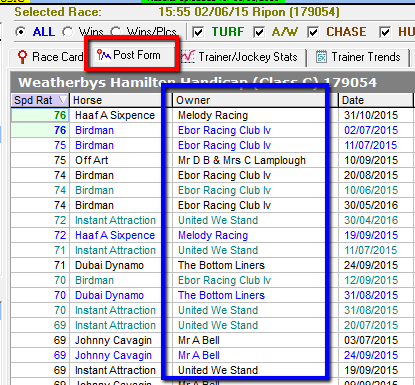Click Melody Racing owner dated 19/09/2015

(x=213, y=235)
